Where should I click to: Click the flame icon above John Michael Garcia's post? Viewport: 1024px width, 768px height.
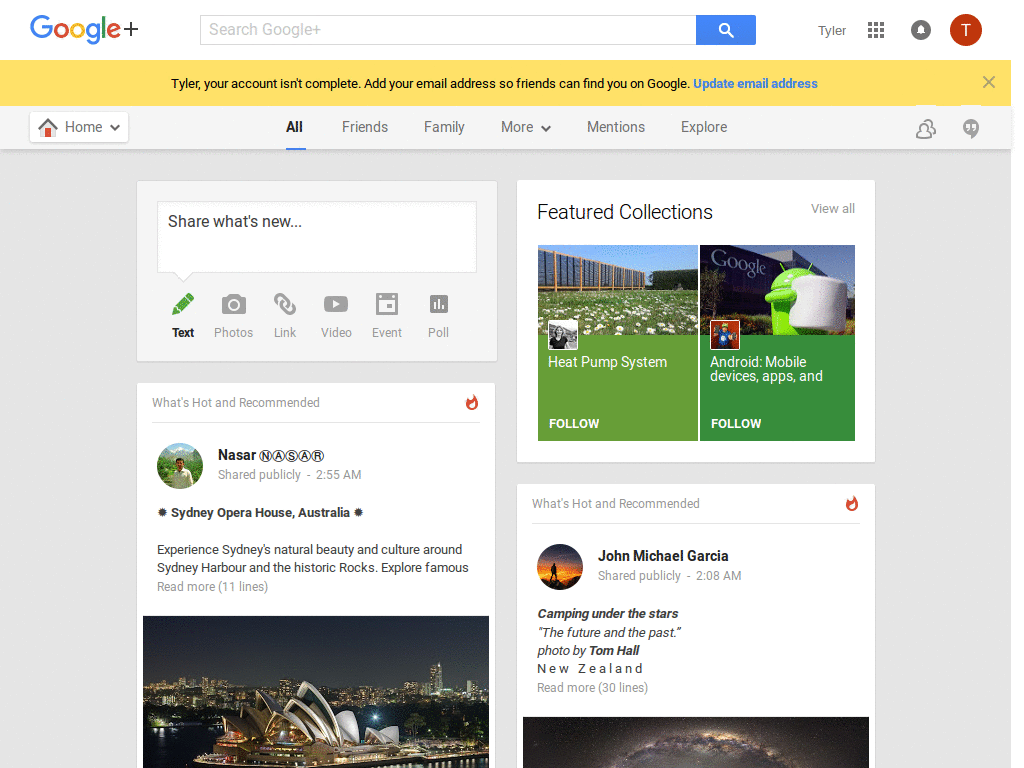coord(852,504)
